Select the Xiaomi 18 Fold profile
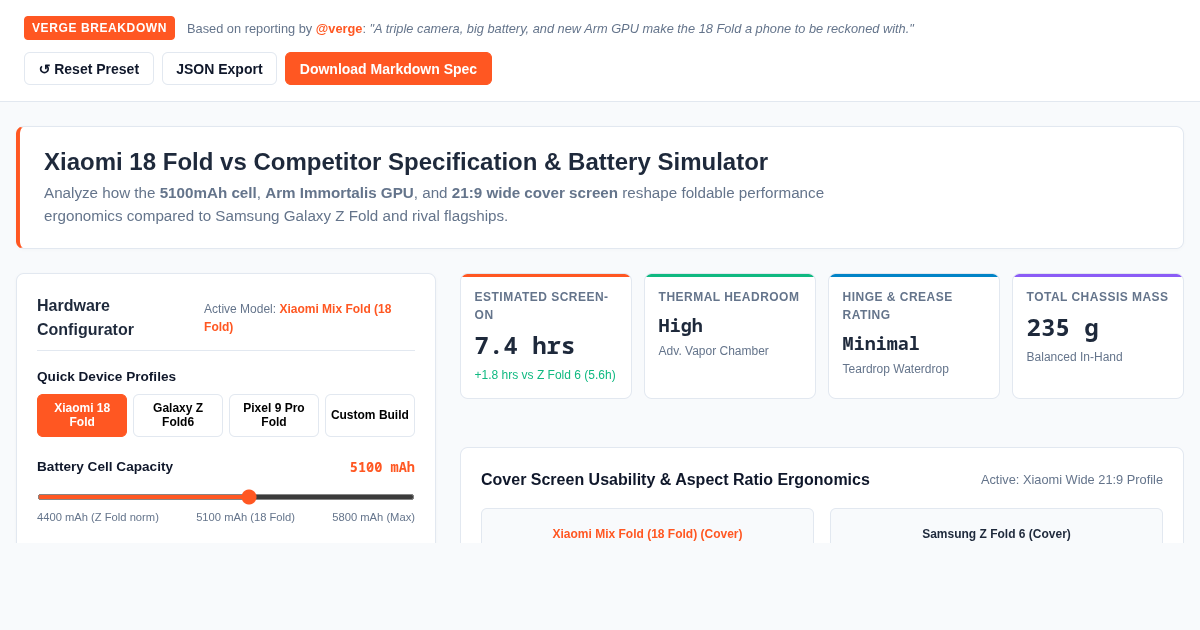 (x=82, y=415)
